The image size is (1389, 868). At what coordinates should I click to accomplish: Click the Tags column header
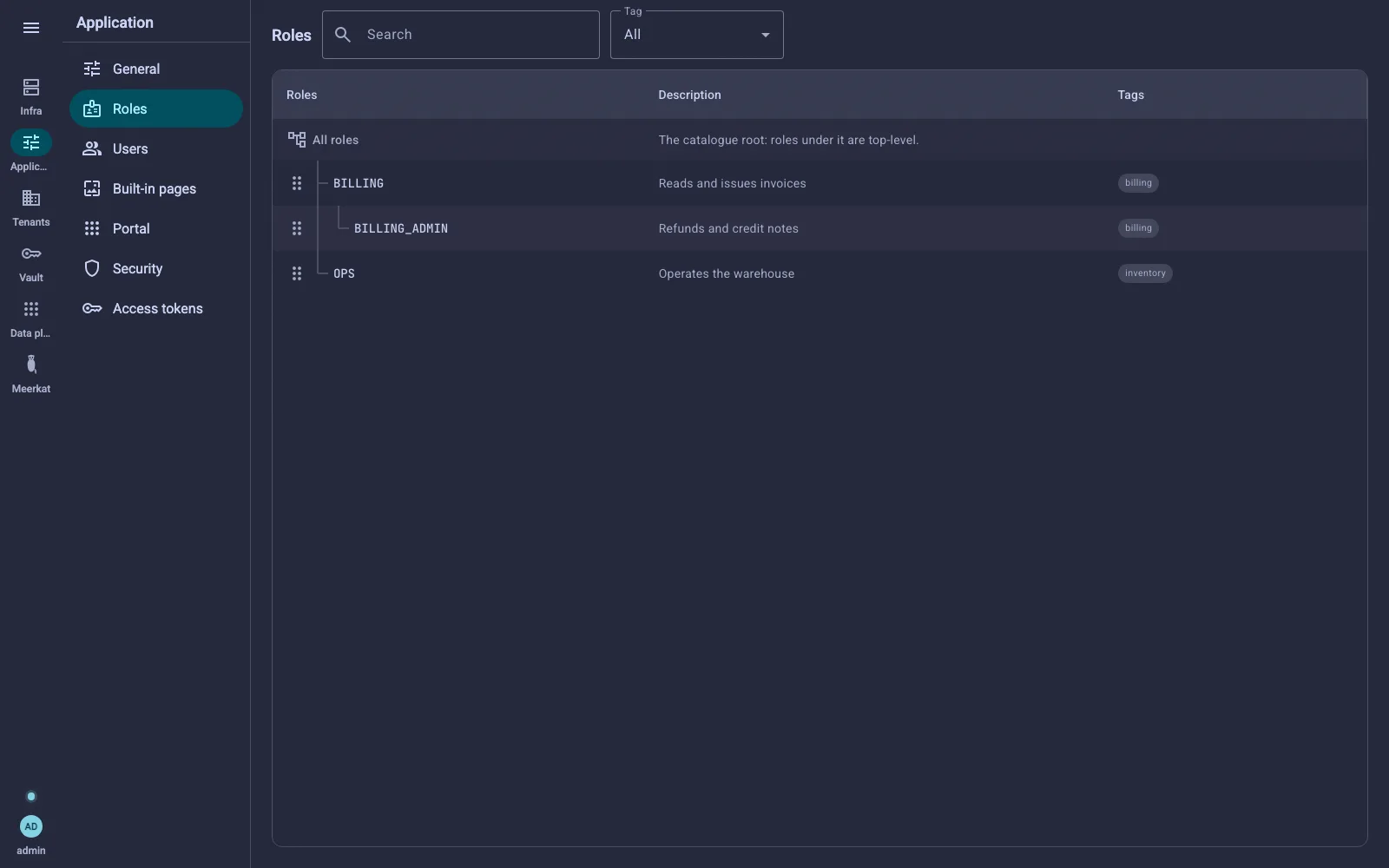pyautogui.click(x=1130, y=95)
